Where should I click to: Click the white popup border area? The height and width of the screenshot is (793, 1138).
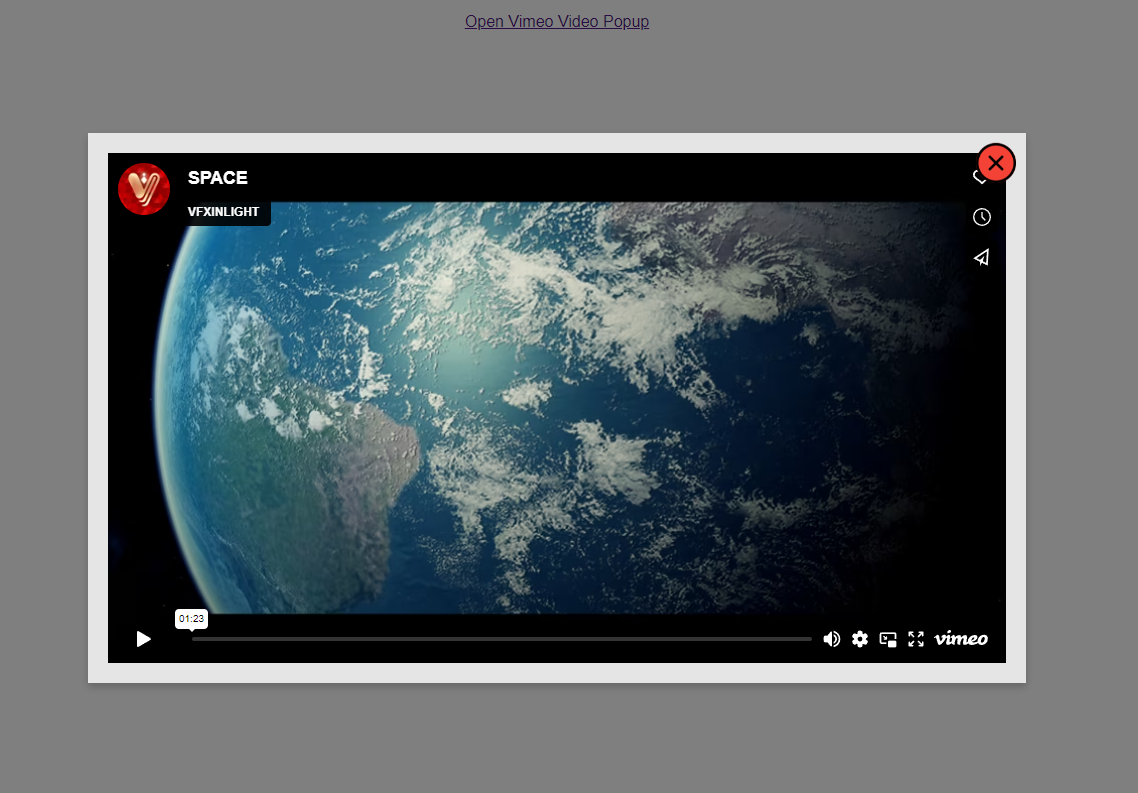pos(557,674)
